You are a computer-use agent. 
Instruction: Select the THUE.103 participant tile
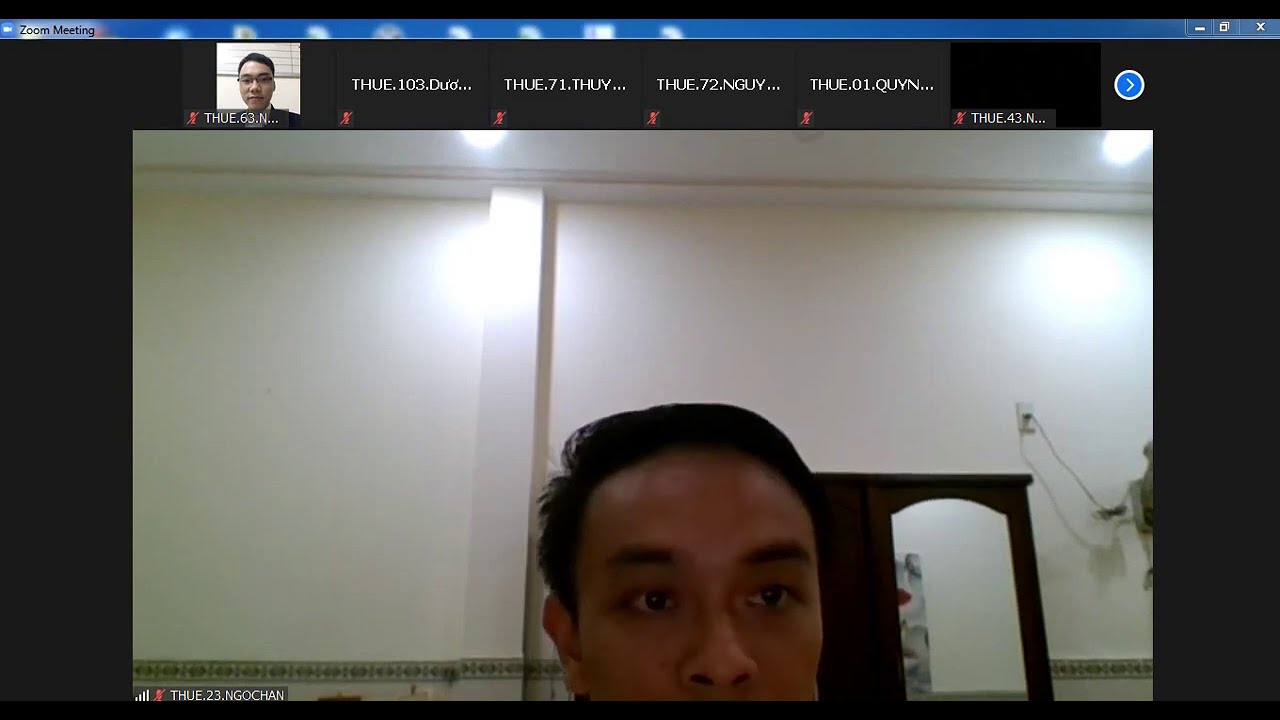click(411, 85)
